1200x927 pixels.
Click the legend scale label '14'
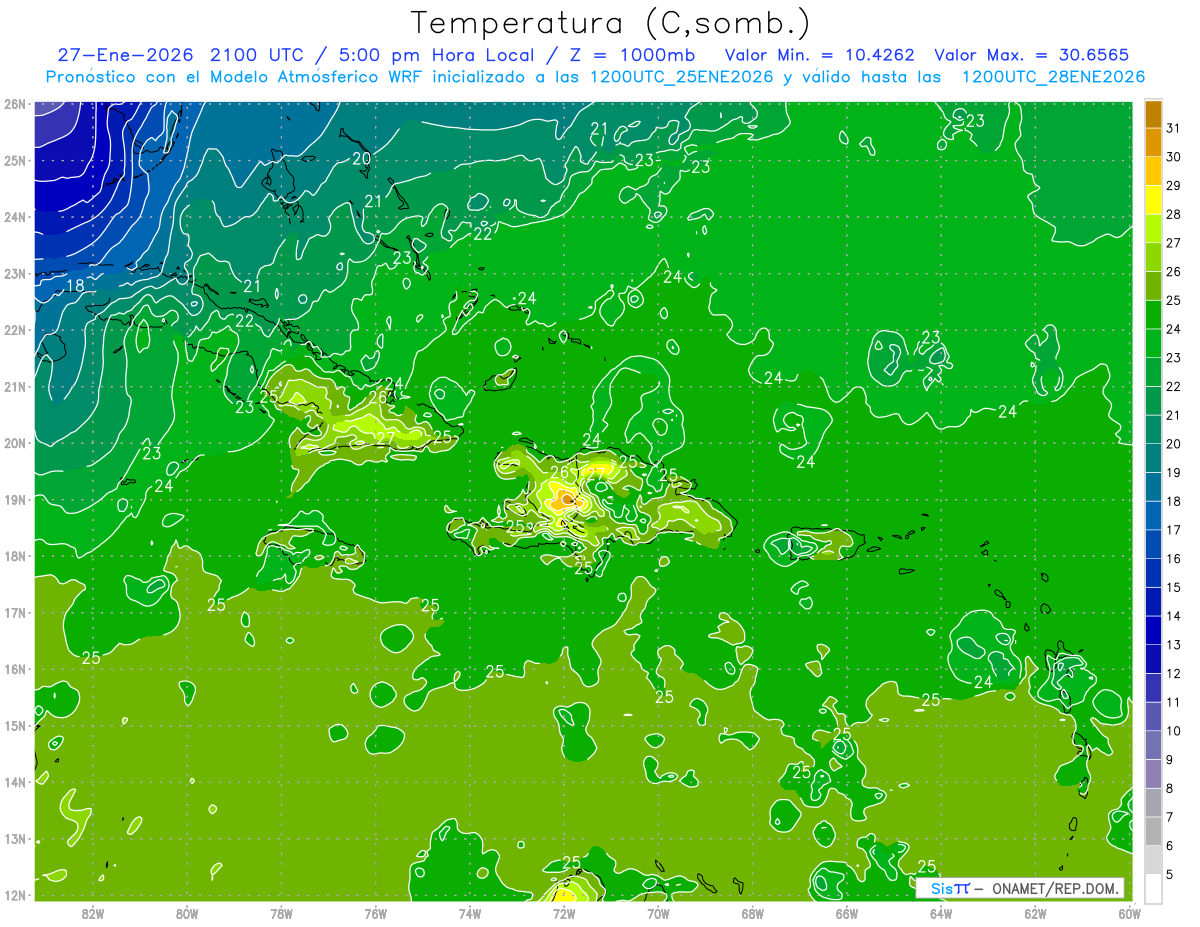1174,616
